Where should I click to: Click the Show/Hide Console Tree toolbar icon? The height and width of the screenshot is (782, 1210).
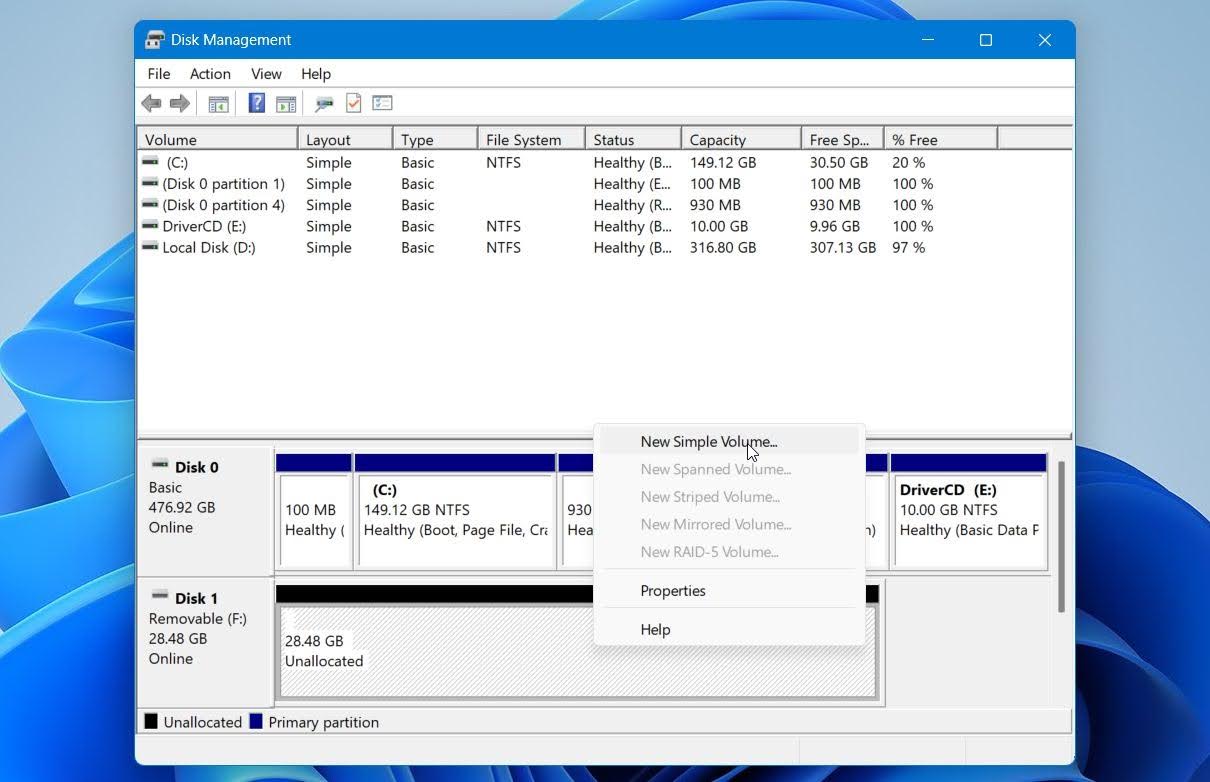point(218,103)
